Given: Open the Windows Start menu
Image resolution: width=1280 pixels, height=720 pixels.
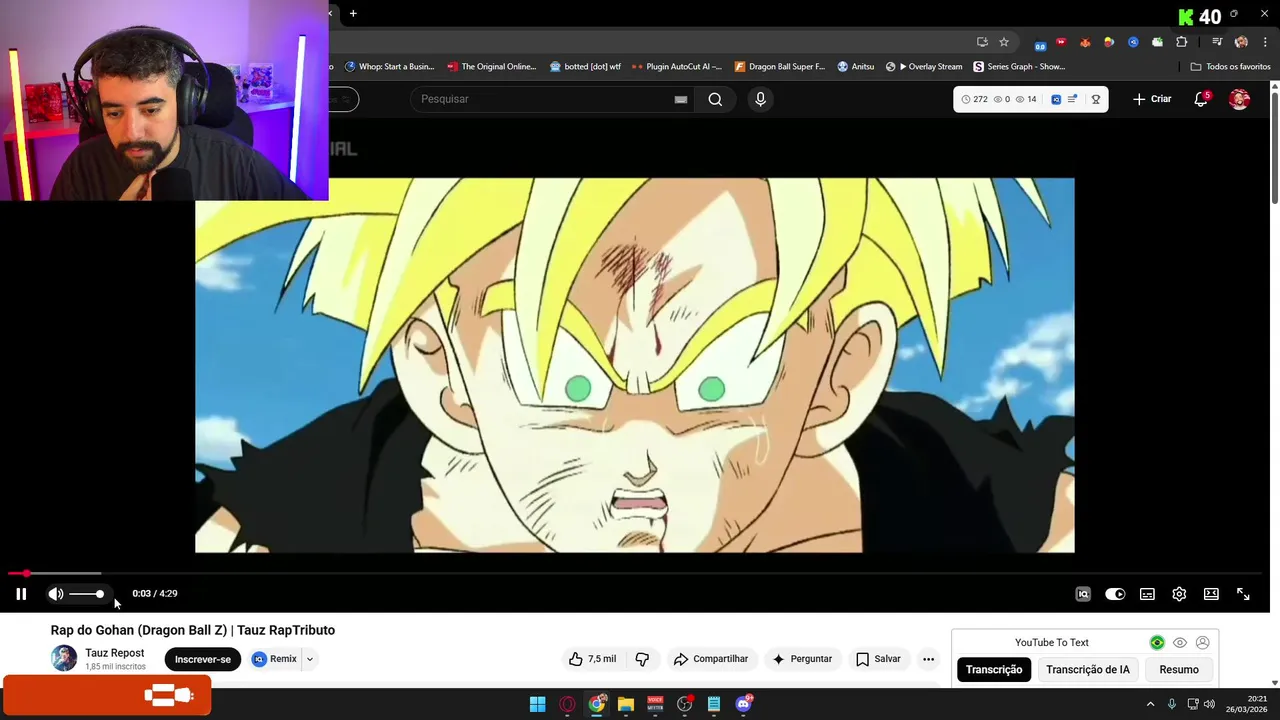Looking at the screenshot, I should point(537,704).
